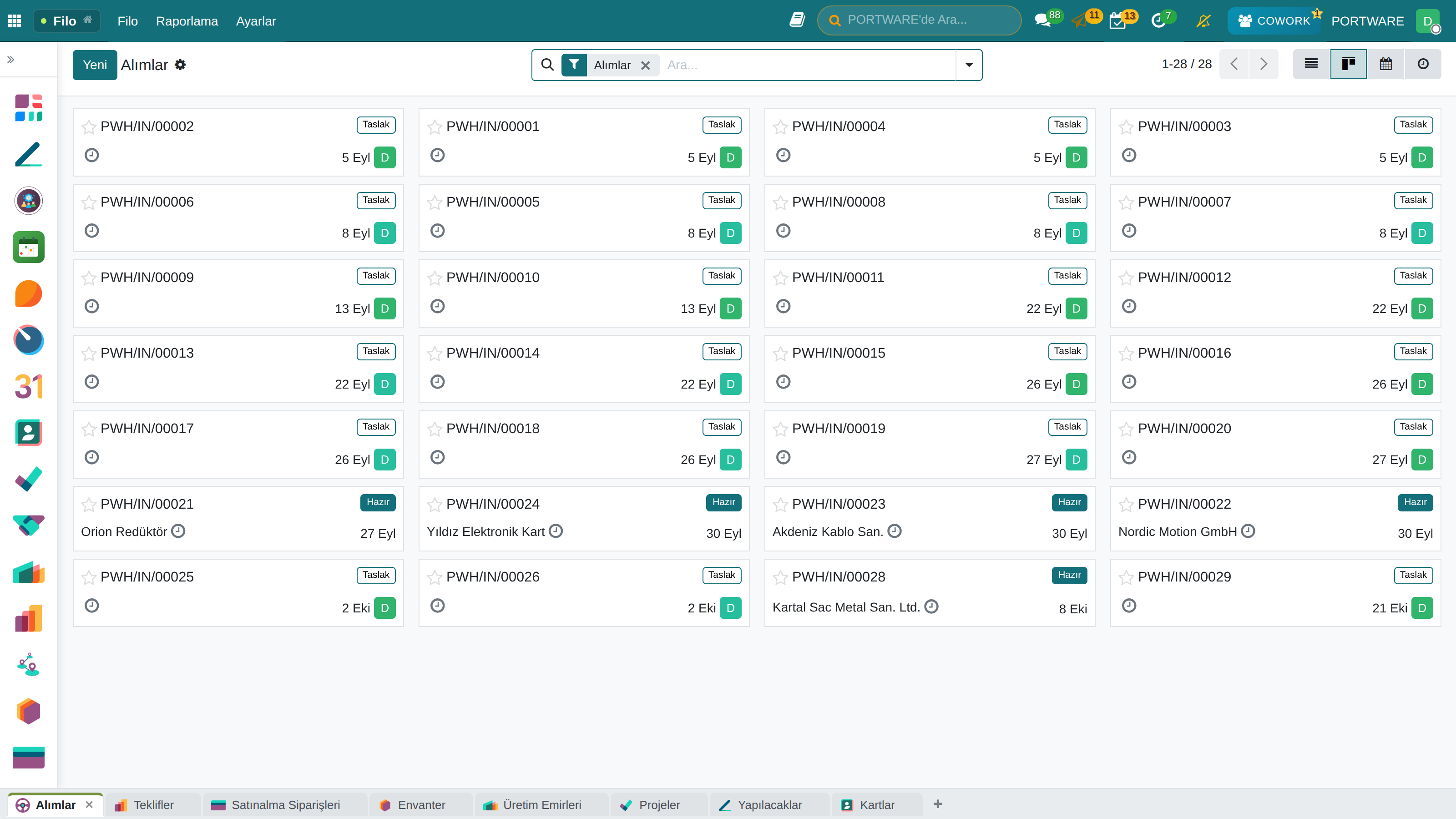Open the PWH/IN/00022 card

point(1275,518)
